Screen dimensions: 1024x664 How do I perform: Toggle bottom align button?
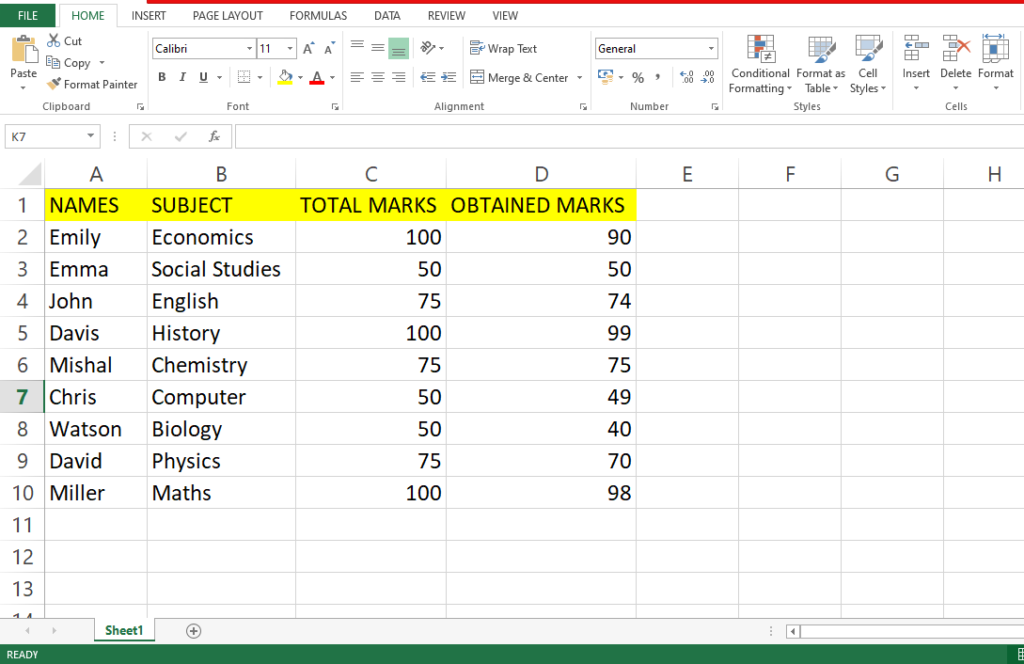(x=398, y=48)
